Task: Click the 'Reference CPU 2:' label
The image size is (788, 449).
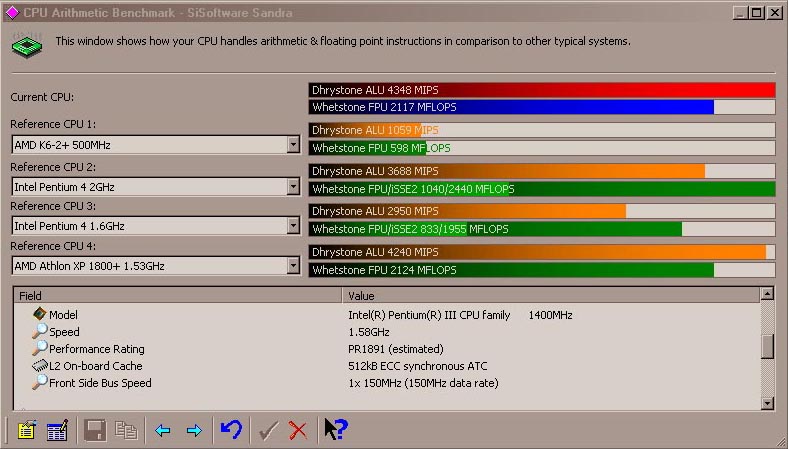Action: point(53,167)
